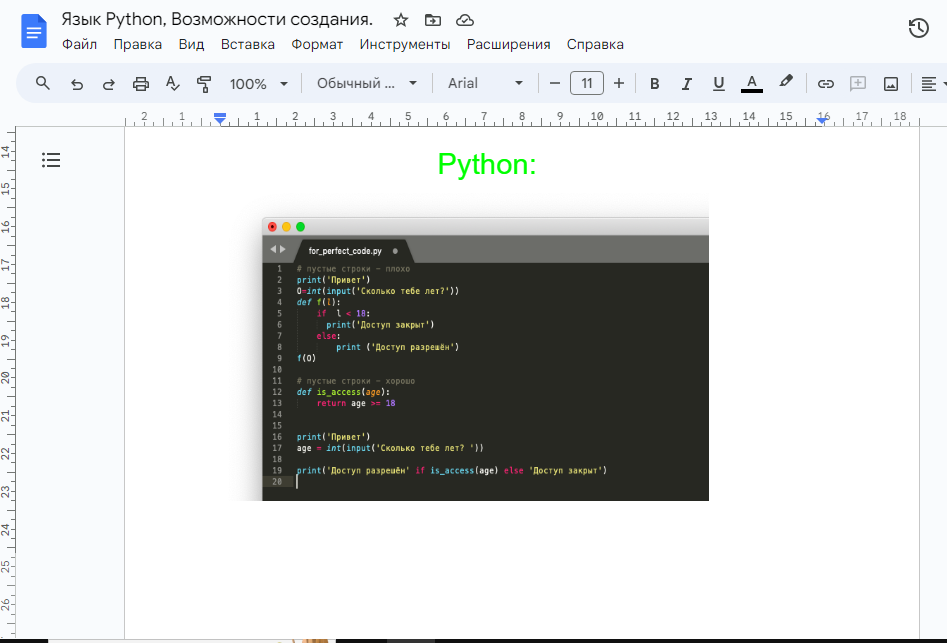Redo the last action

109,84
